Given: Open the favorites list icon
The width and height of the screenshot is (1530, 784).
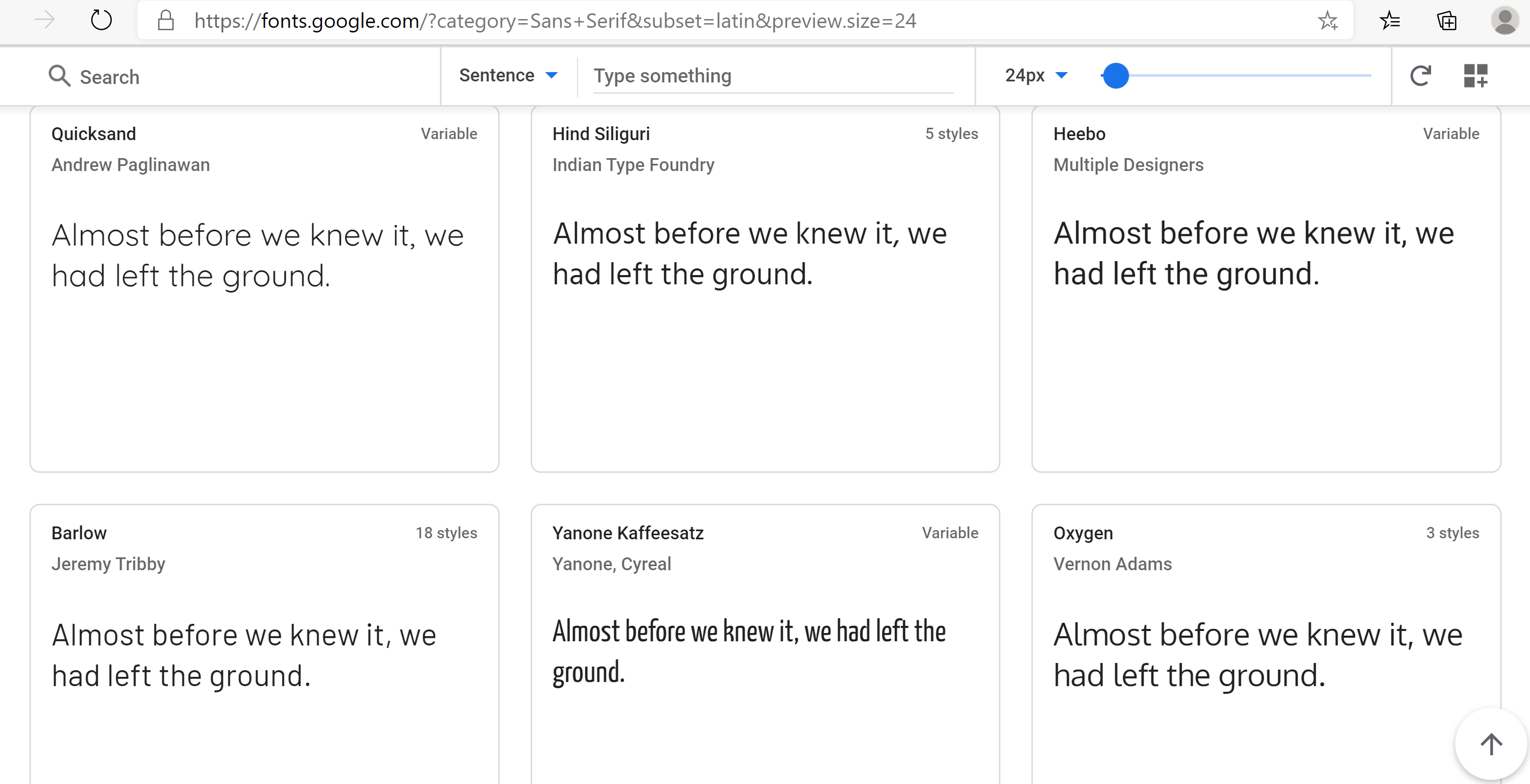Looking at the screenshot, I should point(1389,21).
